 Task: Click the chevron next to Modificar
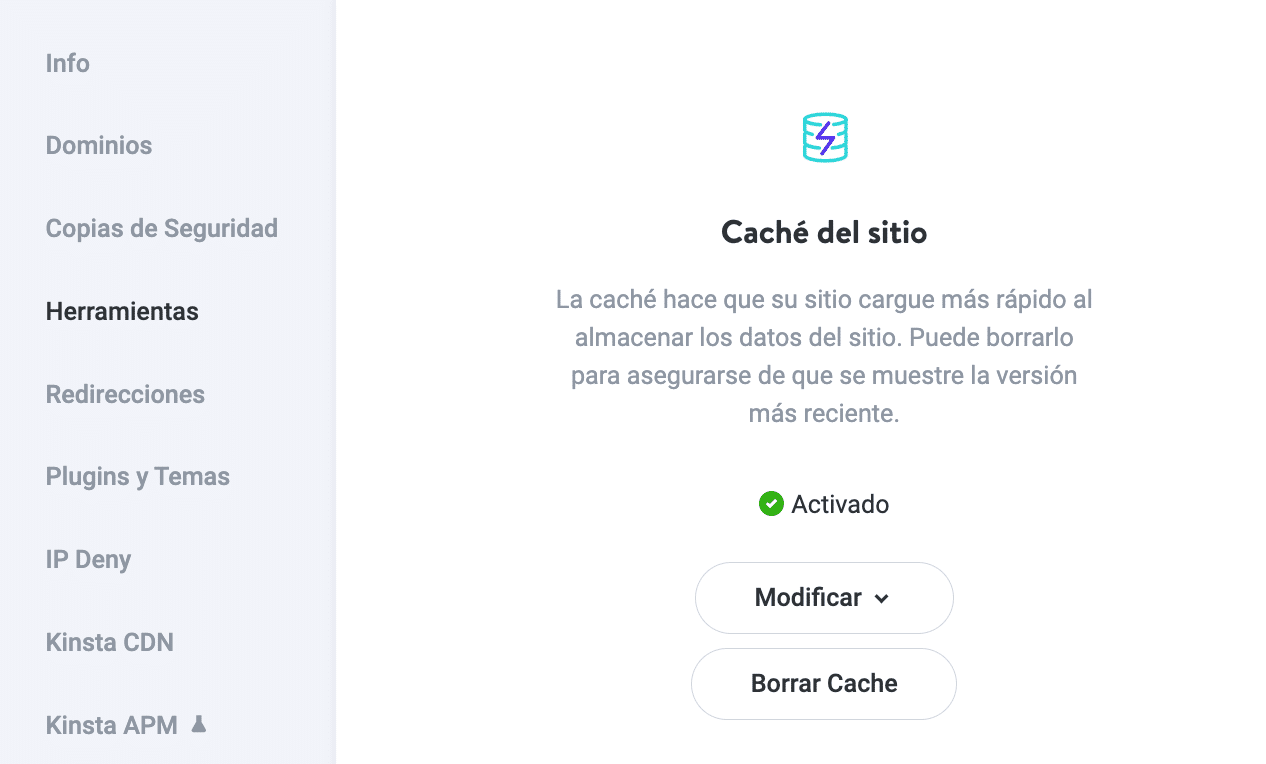point(882,598)
